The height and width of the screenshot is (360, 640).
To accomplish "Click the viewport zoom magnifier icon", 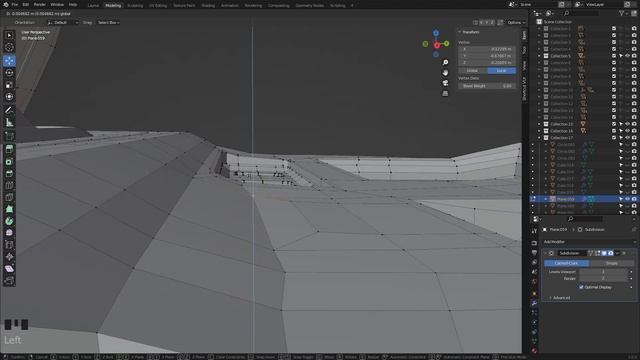I will (x=445, y=62).
